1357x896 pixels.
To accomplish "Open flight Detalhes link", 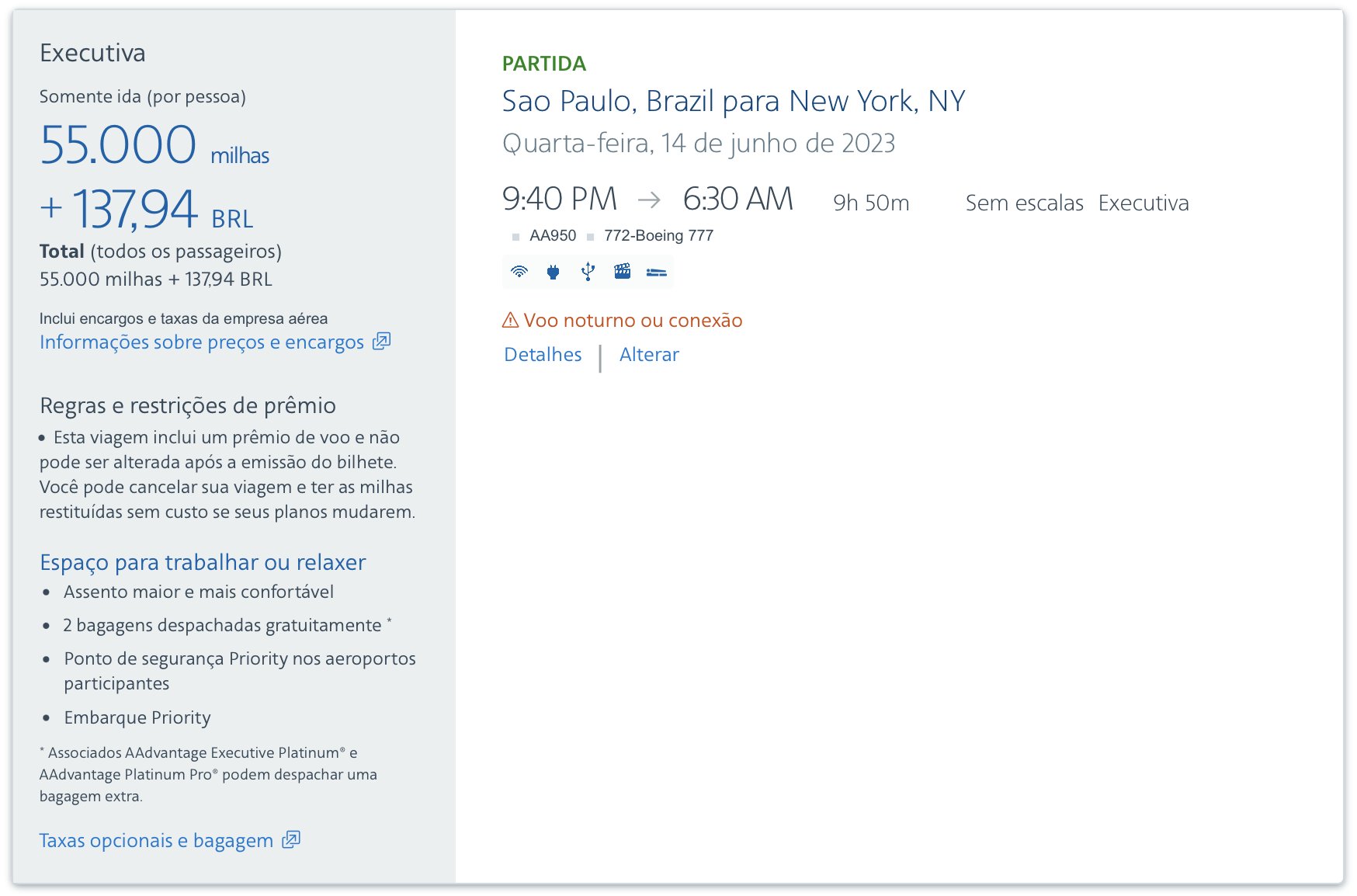I will pos(543,355).
